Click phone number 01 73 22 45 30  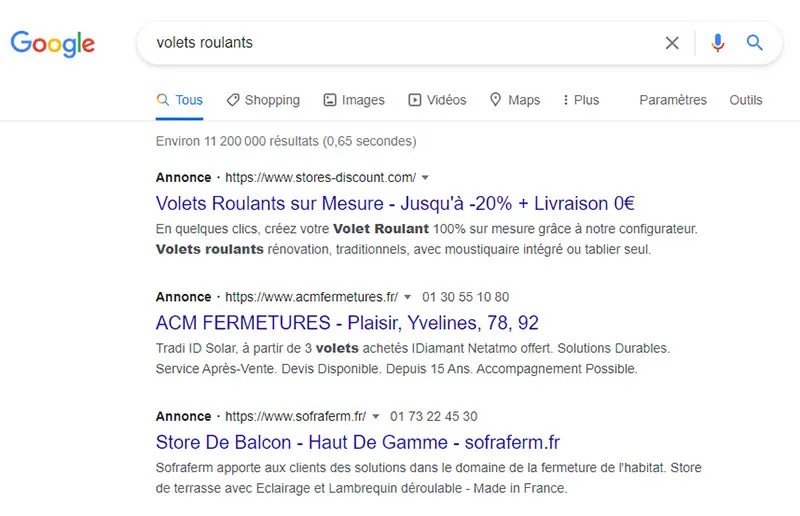[x=434, y=416]
